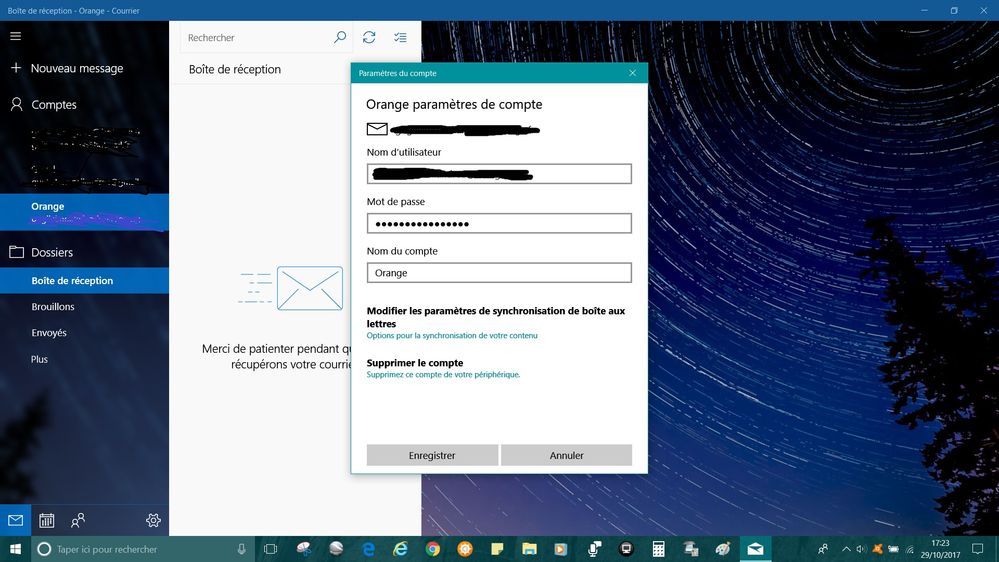Launch Microsoft Edge from taskbar
Screen dimensions: 999x562
[x=368, y=549]
